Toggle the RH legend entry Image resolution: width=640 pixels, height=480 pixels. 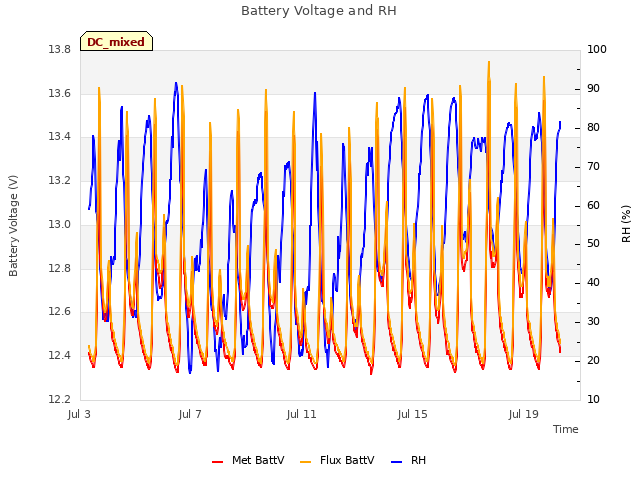tap(408, 460)
